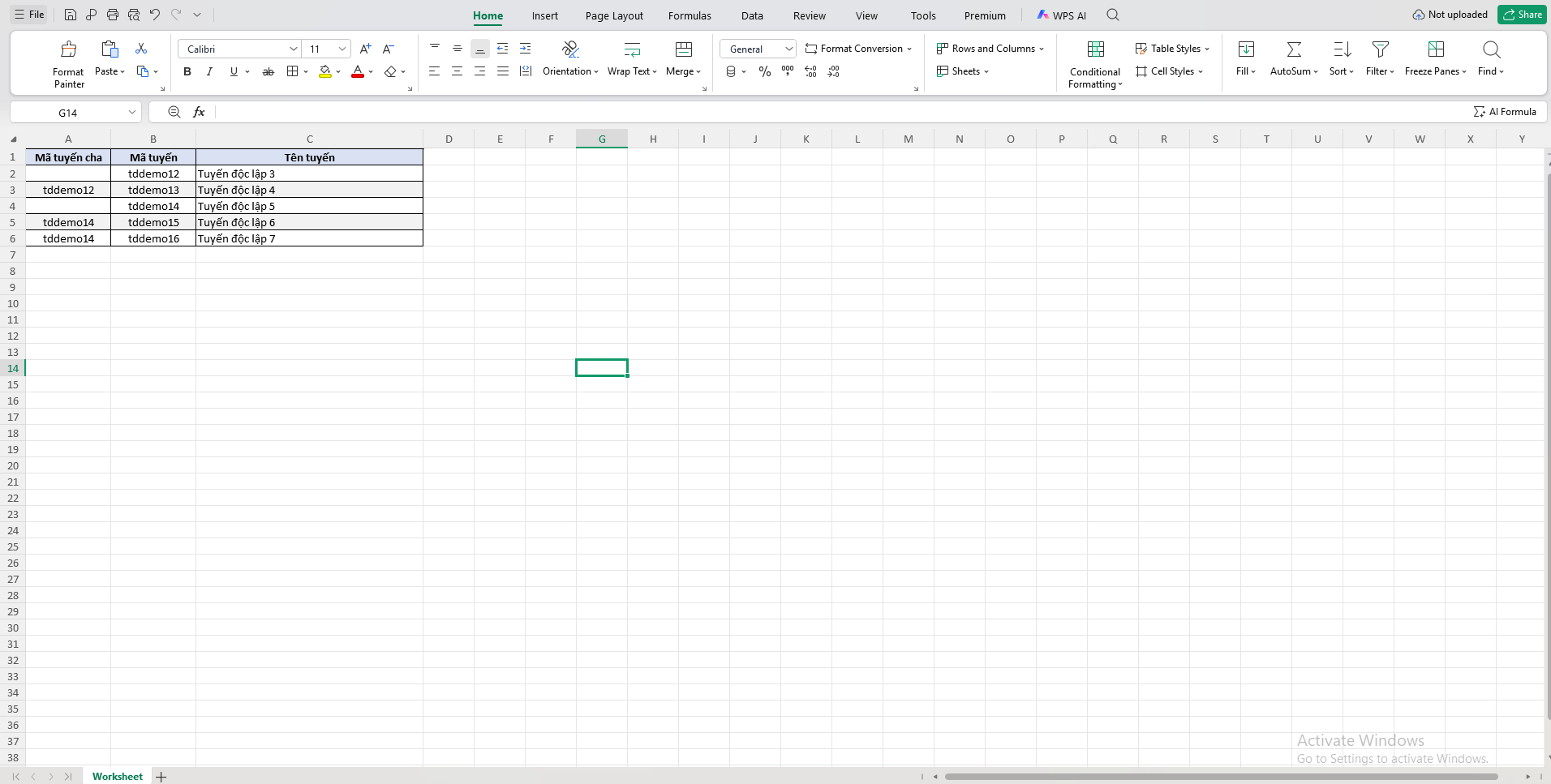Image resolution: width=1551 pixels, height=784 pixels.
Task: Set horizontal center alignment
Action: [458, 71]
